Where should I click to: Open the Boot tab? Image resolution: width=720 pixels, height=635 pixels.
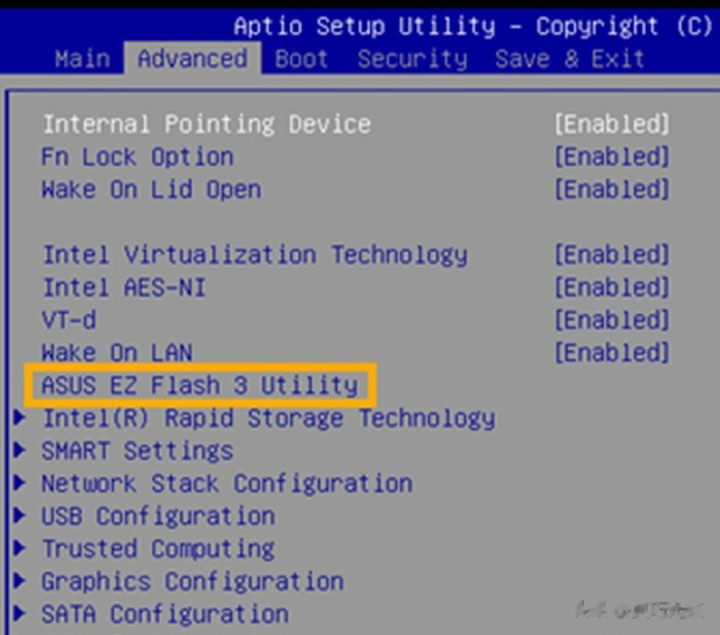301,59
